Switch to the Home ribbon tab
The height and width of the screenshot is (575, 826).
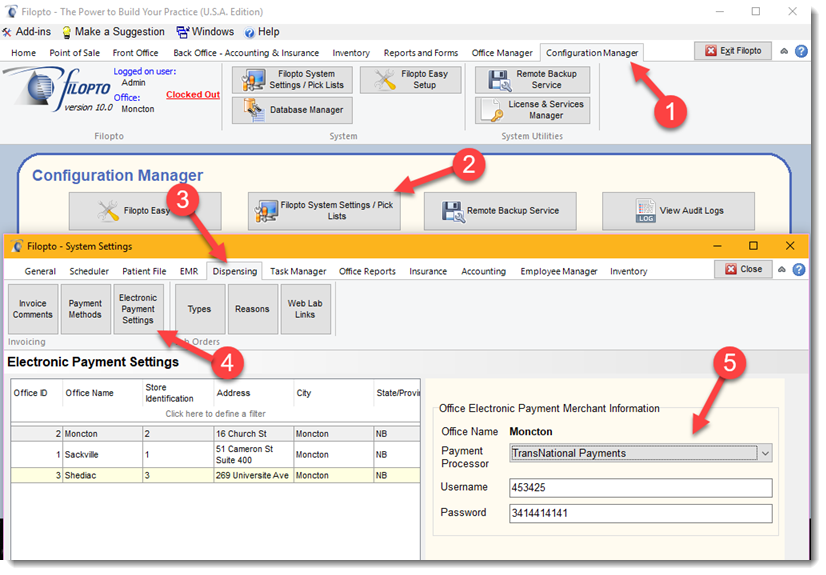click(x=24, y=53)
